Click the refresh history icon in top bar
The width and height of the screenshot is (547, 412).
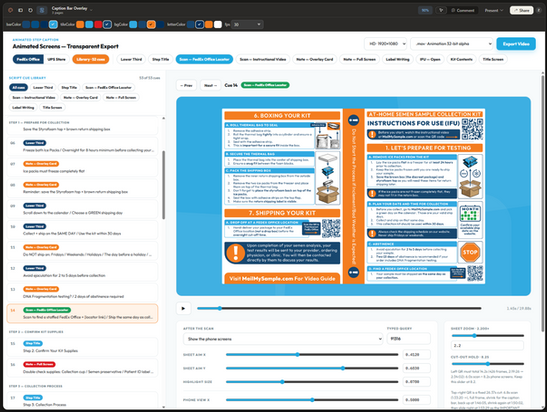[x=30, y=10]
